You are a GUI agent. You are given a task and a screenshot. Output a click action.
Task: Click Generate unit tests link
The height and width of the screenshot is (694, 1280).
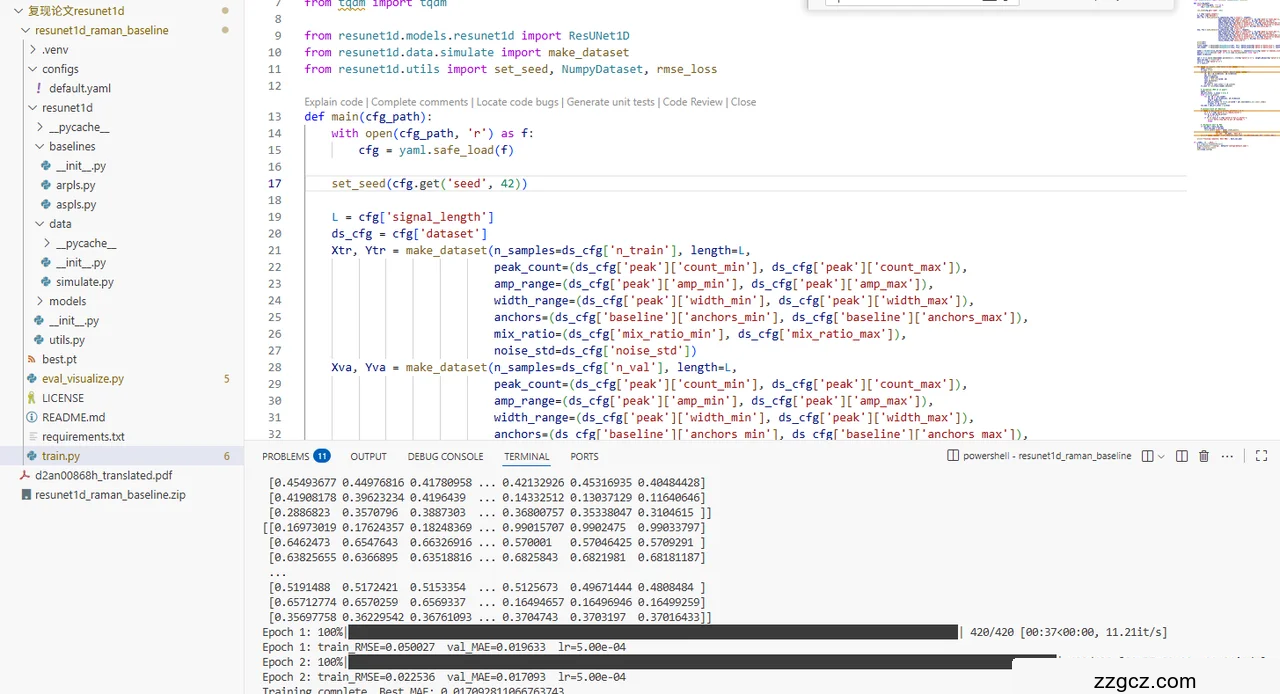click(x=610, y=102)
